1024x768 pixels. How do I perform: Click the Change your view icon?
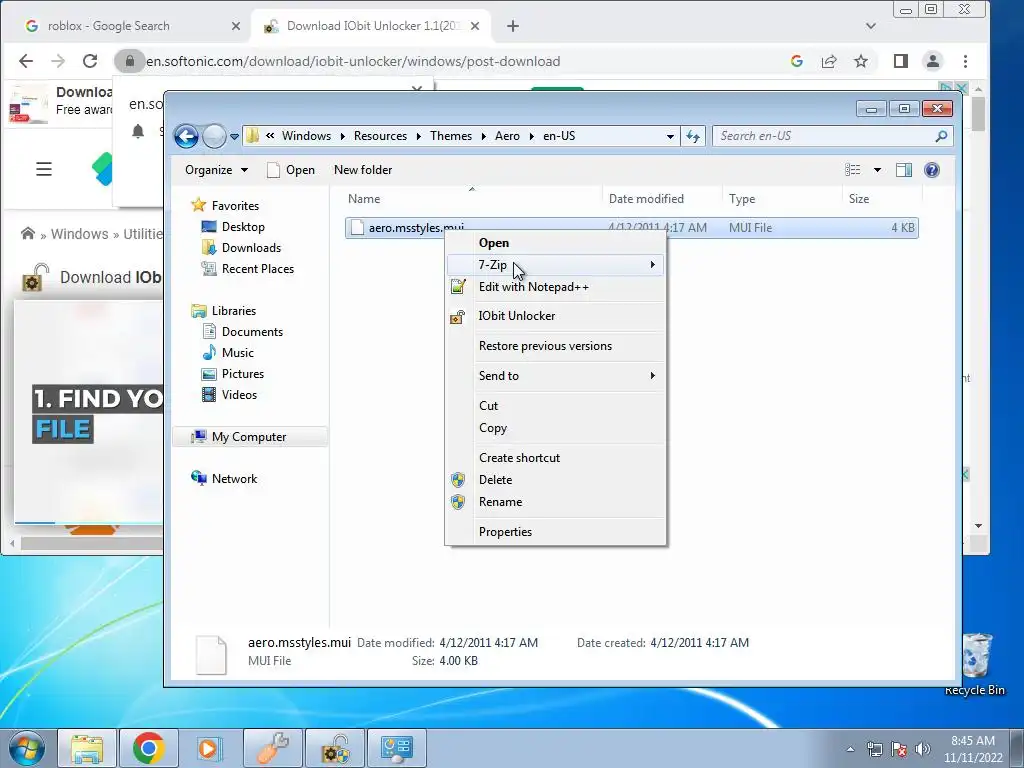(x=853, y=170)
